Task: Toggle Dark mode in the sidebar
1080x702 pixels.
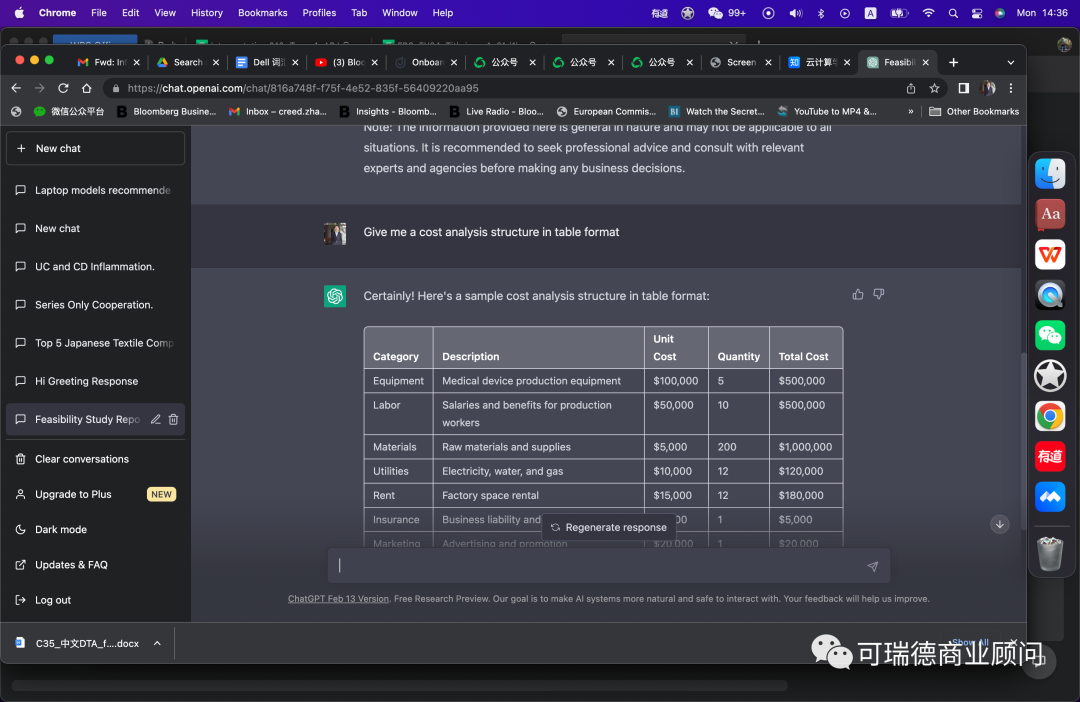Action: tap(95, 529)
